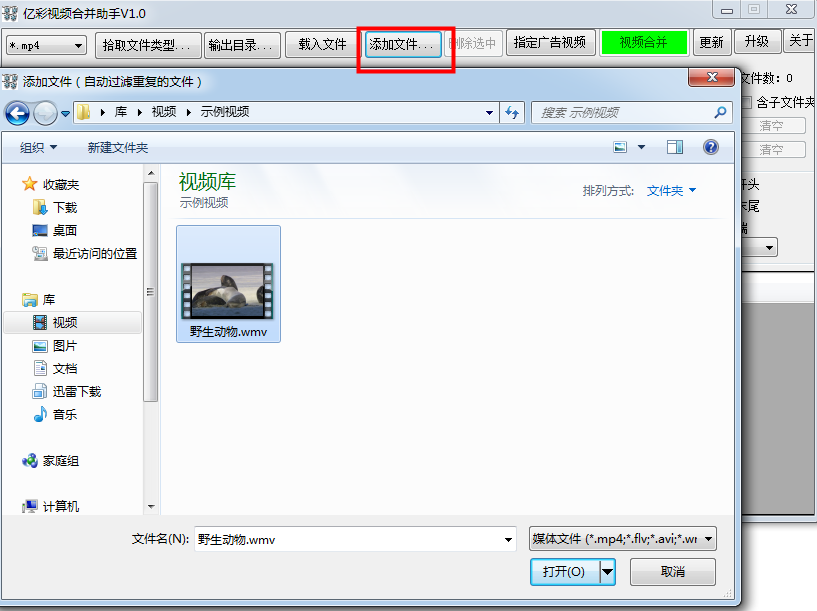Open the help question mark icon

coord(711,147)
